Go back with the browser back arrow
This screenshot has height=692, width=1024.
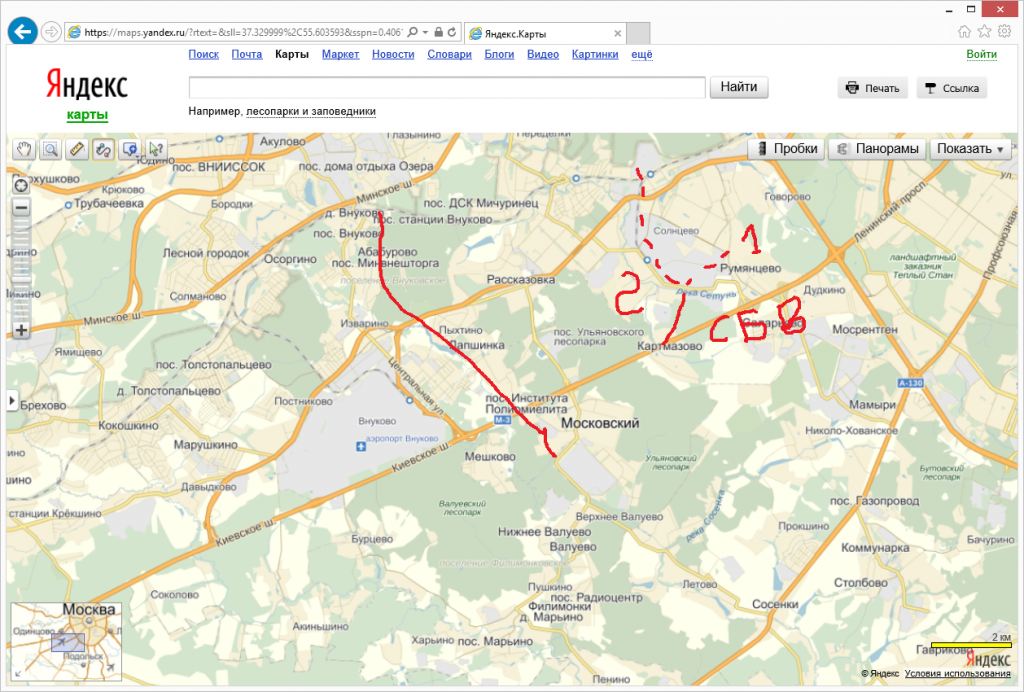tap(23, 31)
